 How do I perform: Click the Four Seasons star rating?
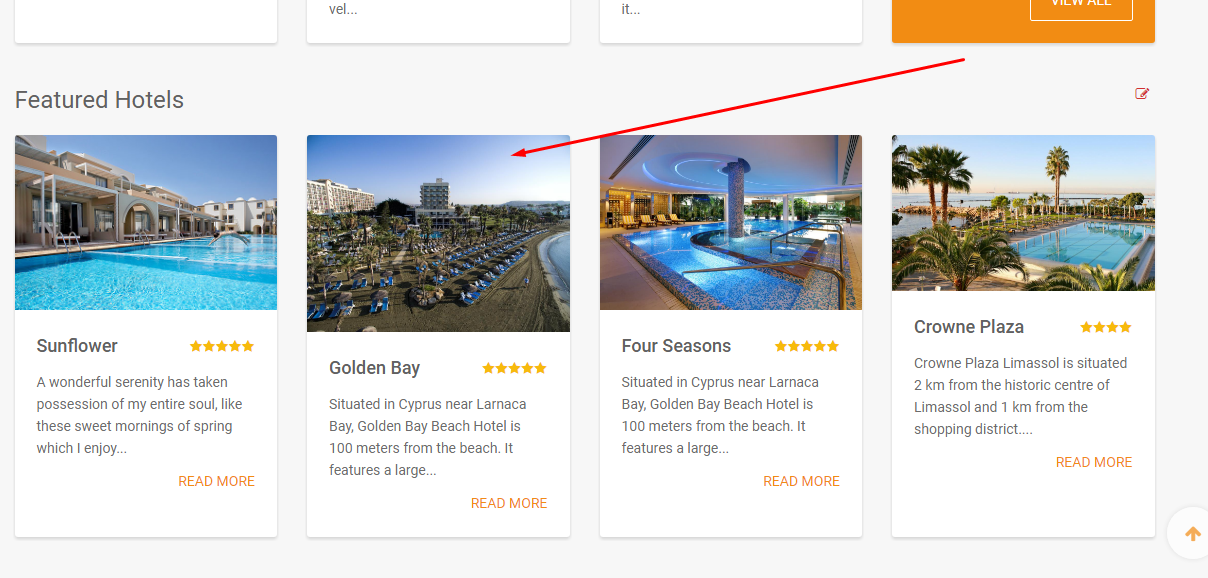click(x=807, y=346)
